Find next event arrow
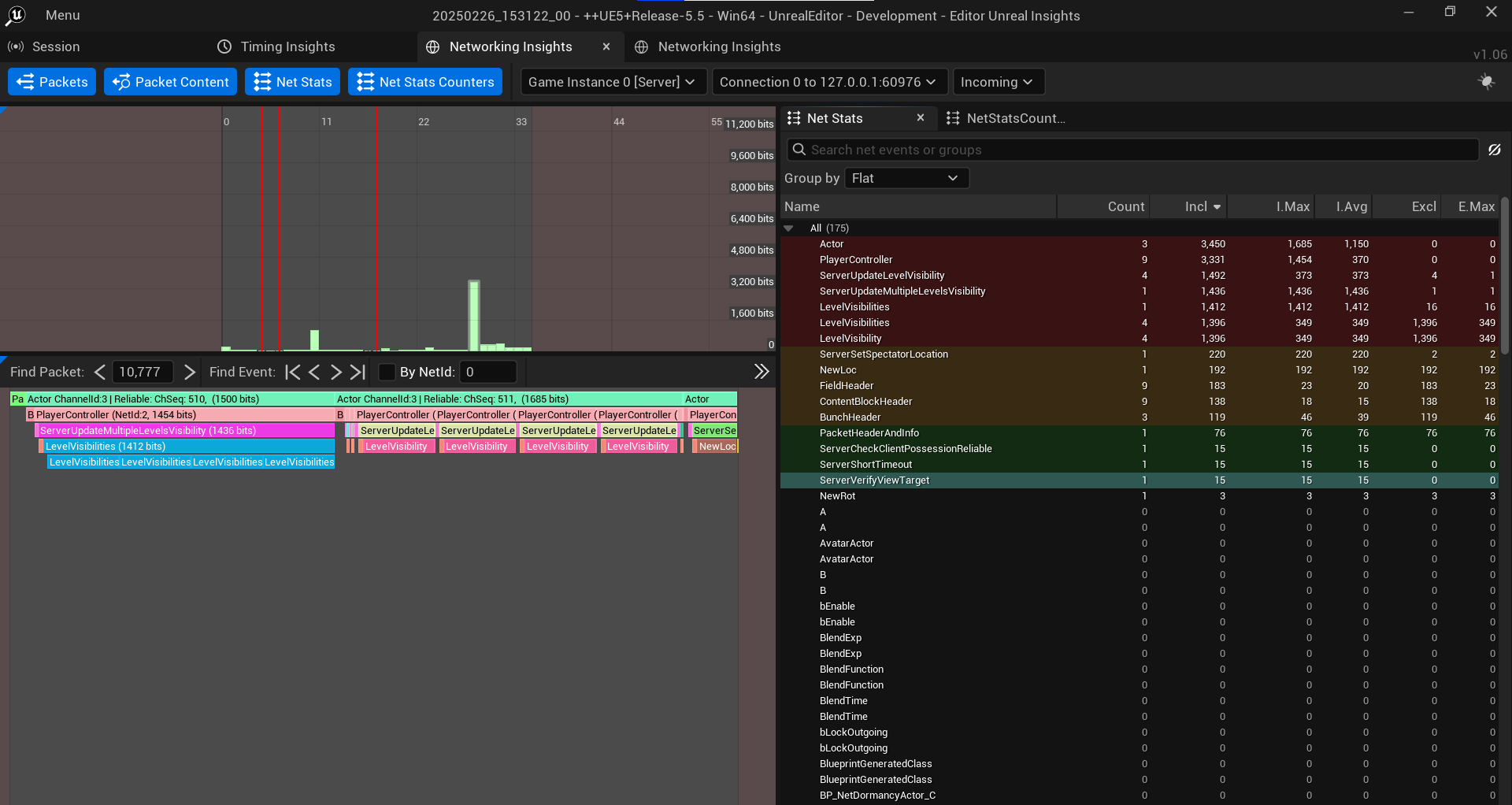Viewport: 1512px width, 805px height. [336, 372]
